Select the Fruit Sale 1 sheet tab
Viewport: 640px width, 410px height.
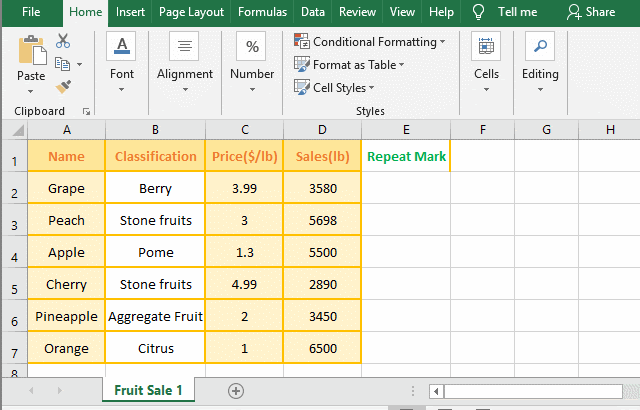(x=148, y=390)
